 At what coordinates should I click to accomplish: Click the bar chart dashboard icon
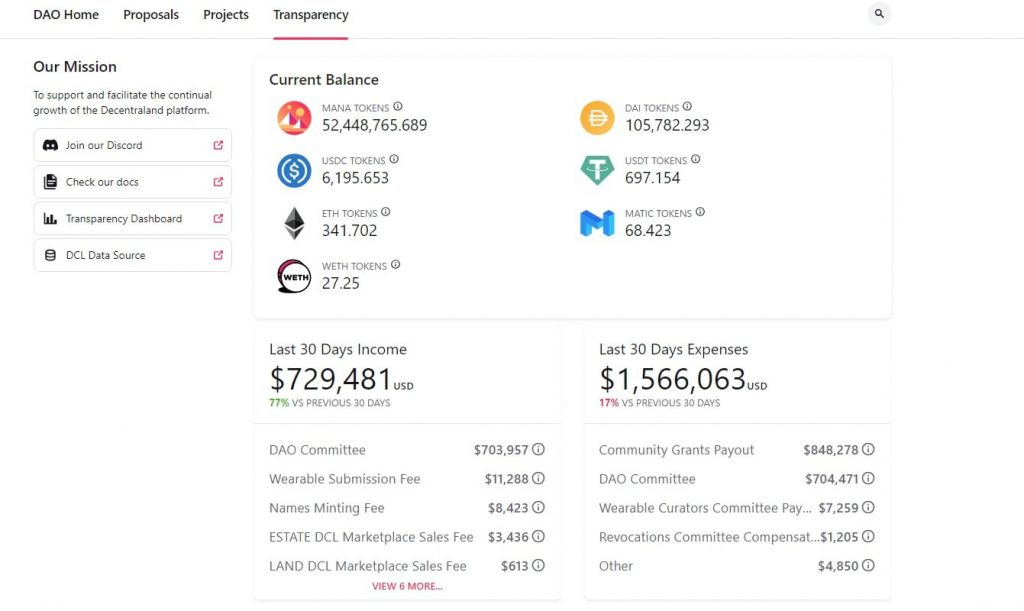coord(50,219)
